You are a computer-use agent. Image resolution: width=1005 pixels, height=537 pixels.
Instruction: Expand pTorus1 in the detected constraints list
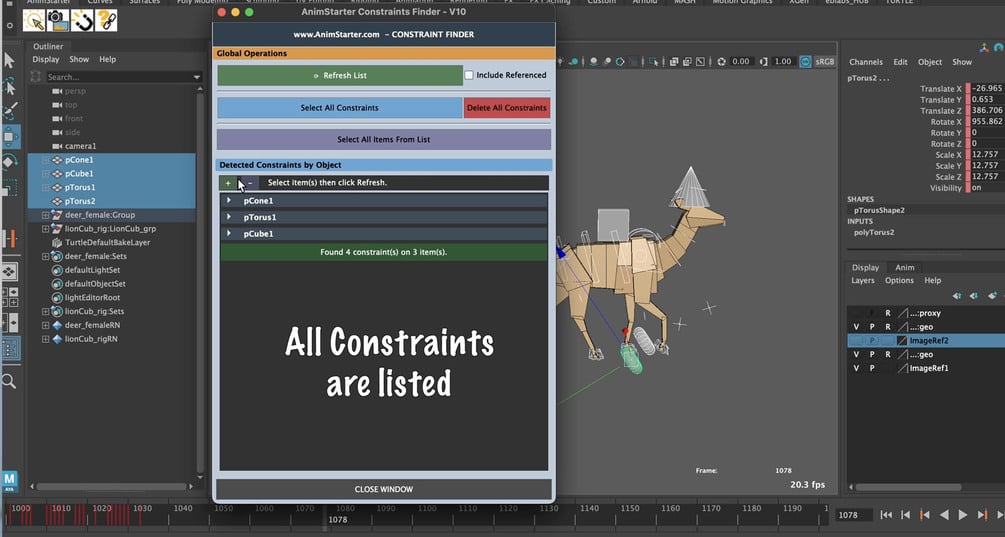(229, 217)
